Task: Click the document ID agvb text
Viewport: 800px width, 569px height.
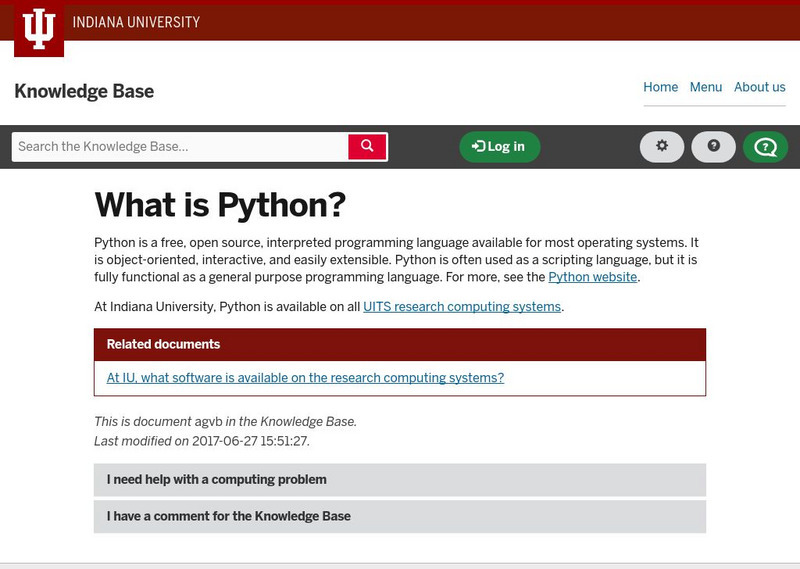Action: click(x=209, y=422)
